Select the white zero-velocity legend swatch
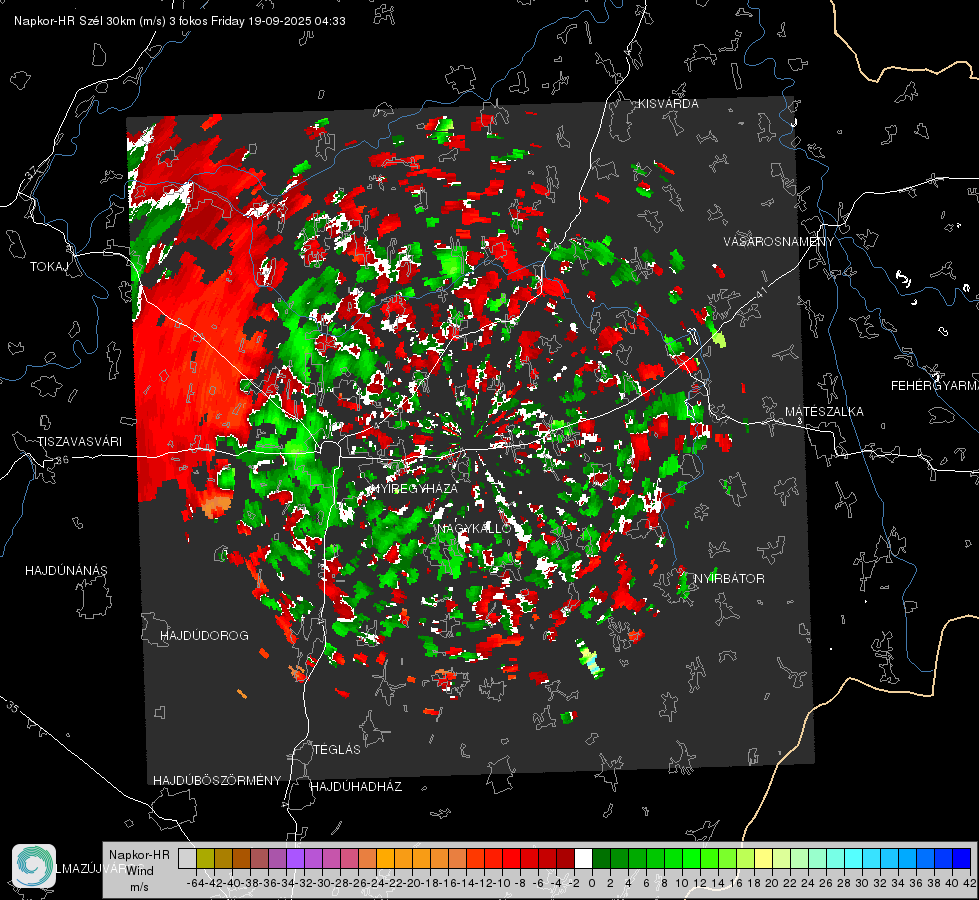The image size is (979, 900). pos(583,858)
